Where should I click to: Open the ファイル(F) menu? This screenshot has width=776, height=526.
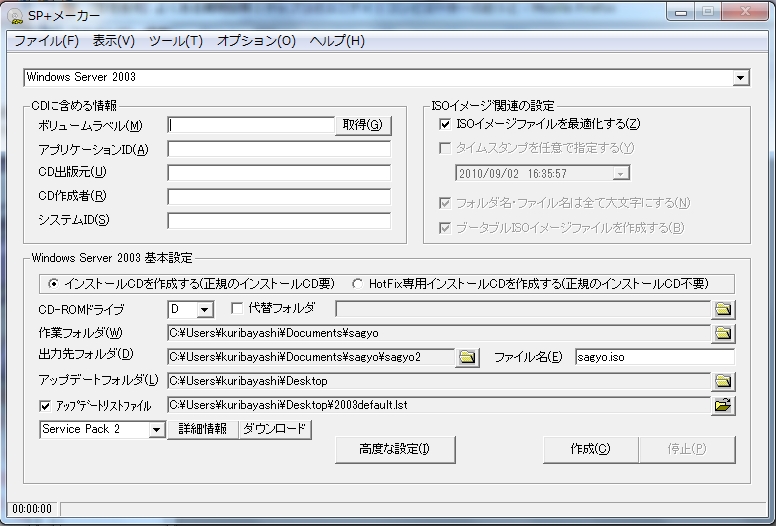(x=47, y=41)
